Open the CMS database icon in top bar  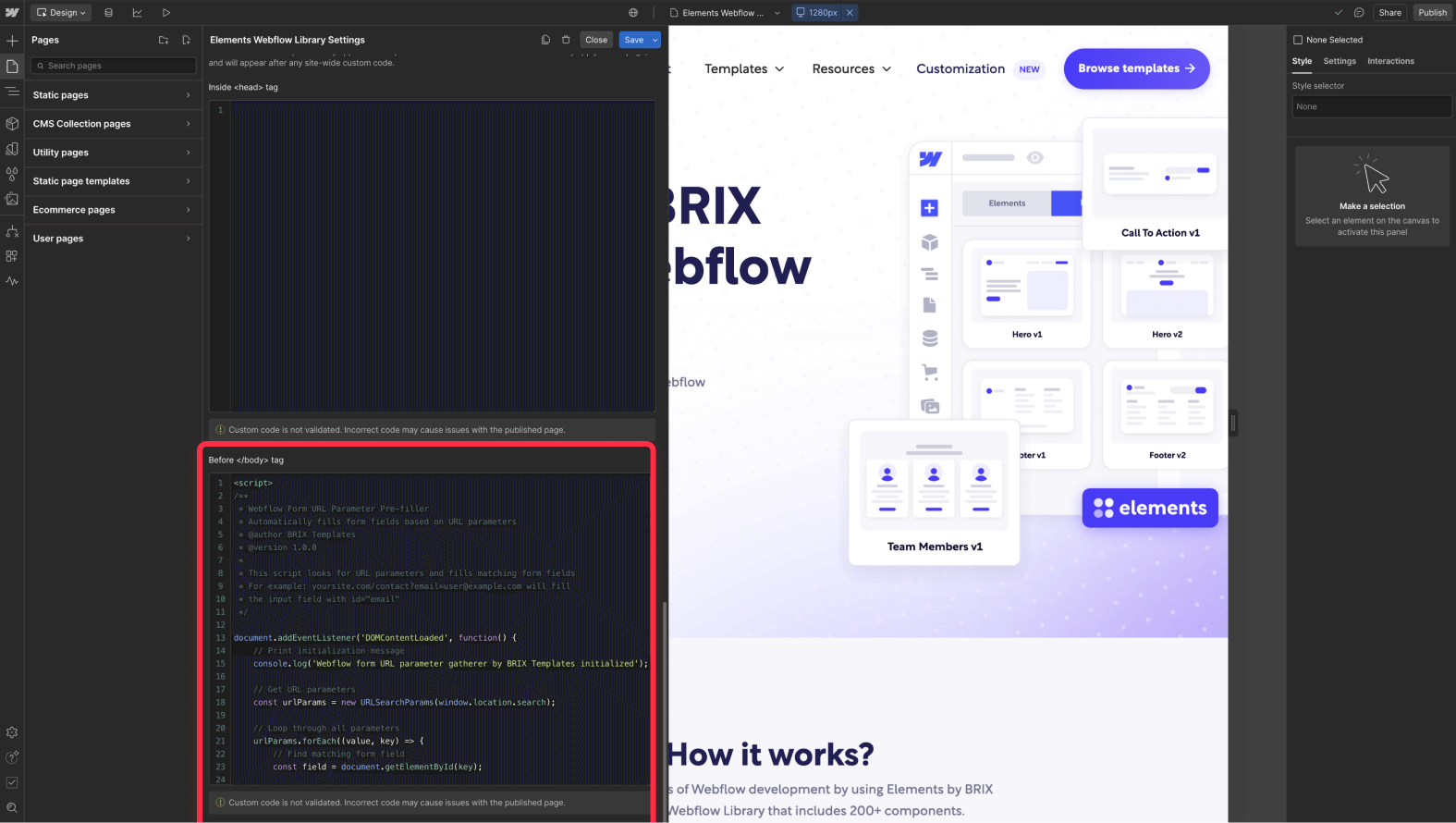[109, 12]
